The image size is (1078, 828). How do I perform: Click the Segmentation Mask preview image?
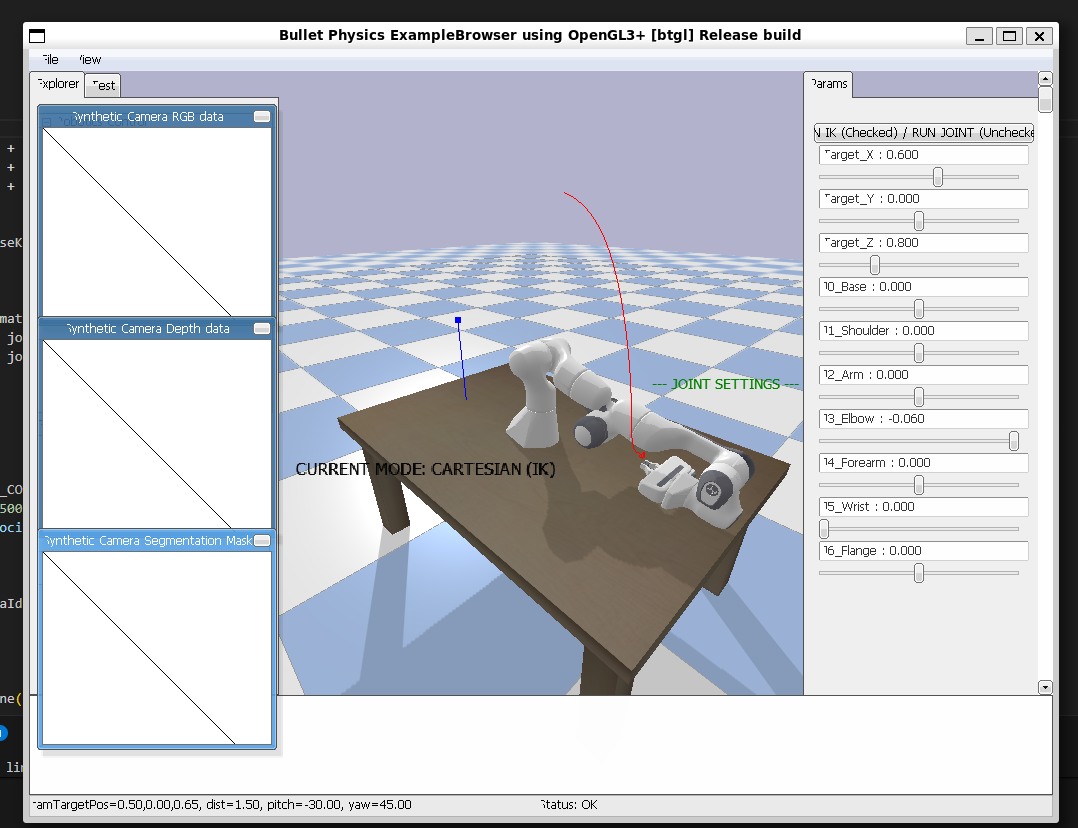tap(157, 648)
